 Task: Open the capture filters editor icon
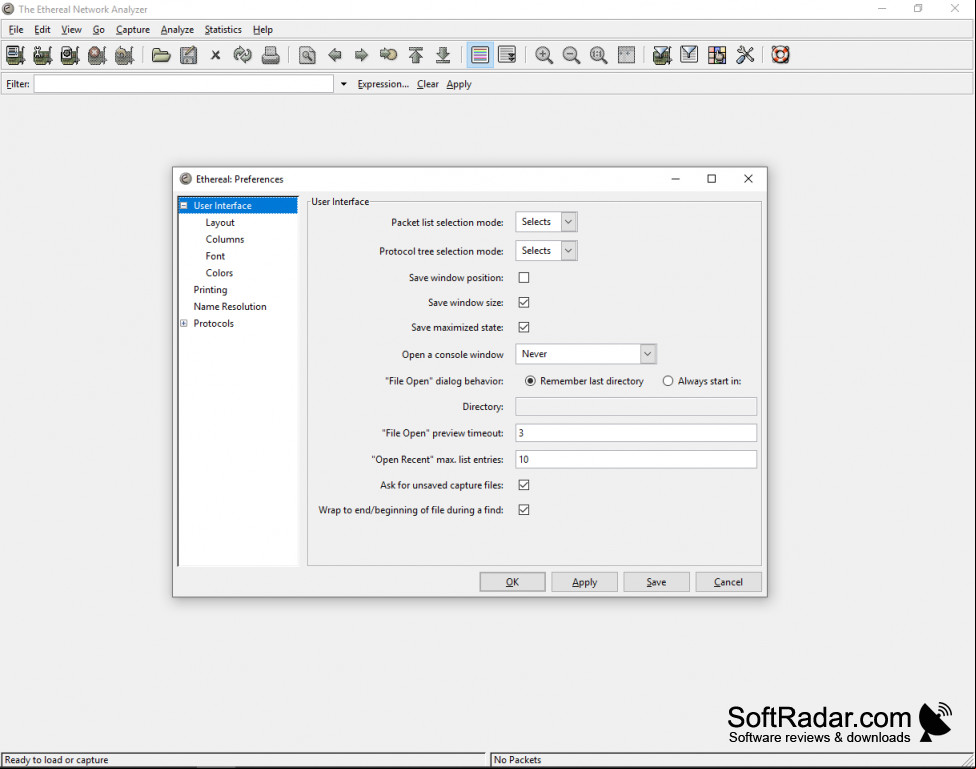pyautogui.click(x=662, y=55)
